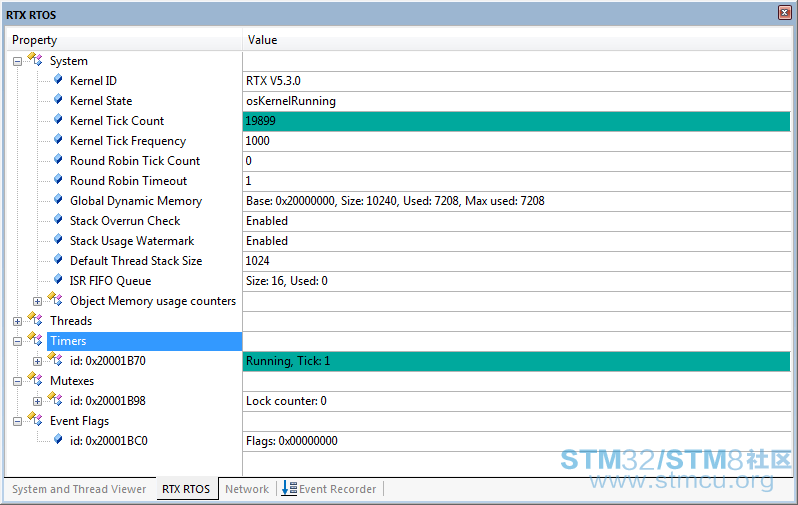The height and width of the screenshot is (505, 798).
Task: Click the 'Flags: 0x00000000' value
Action: (x=292, y=441)
